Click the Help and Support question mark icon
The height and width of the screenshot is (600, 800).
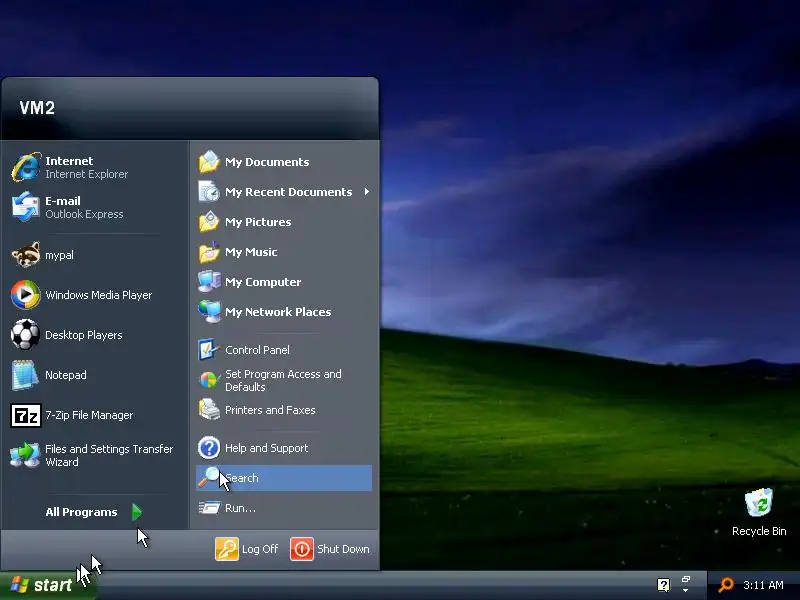209,448
